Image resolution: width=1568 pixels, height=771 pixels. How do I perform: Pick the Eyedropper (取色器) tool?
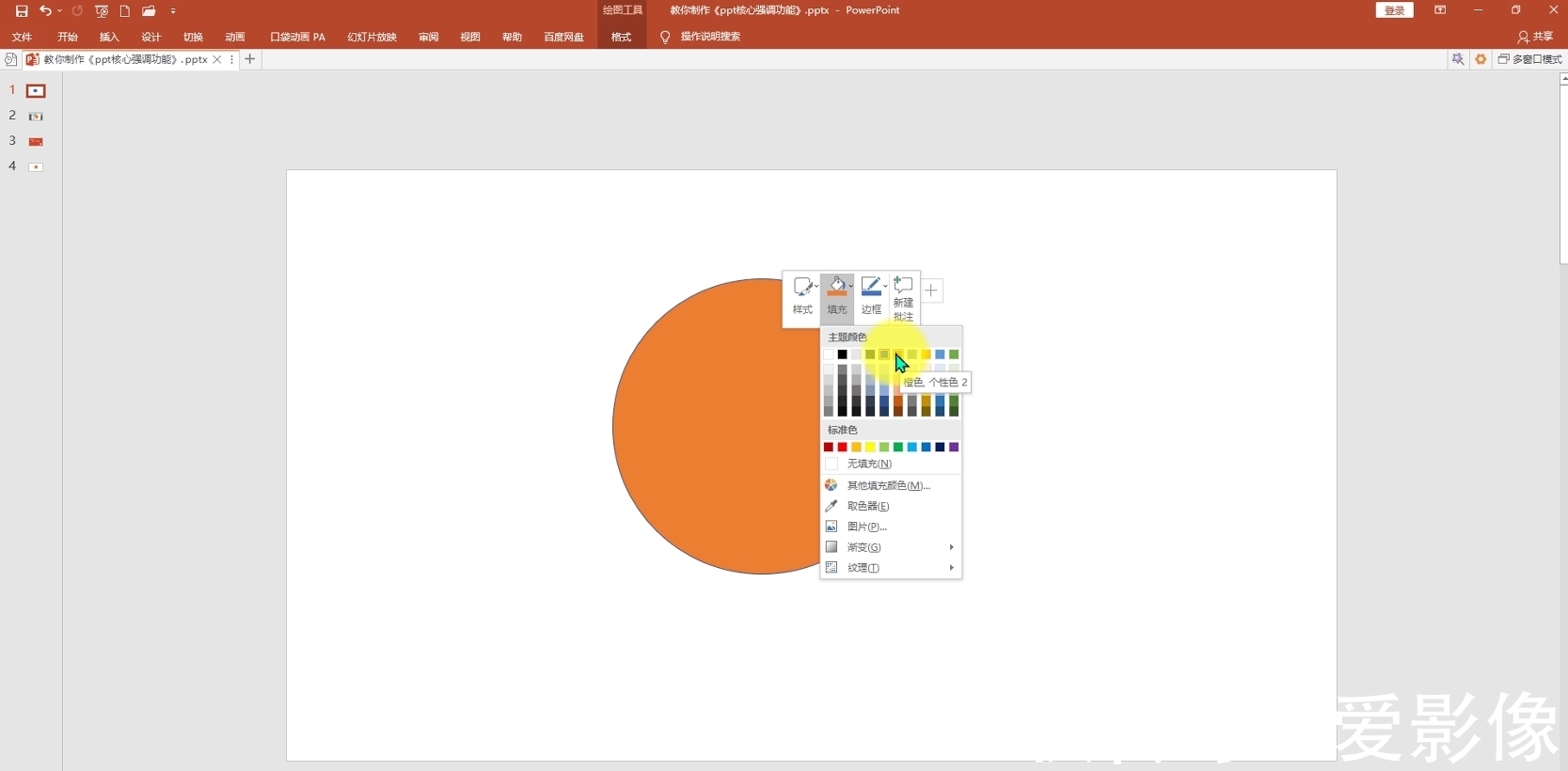(x=867, y=506)
